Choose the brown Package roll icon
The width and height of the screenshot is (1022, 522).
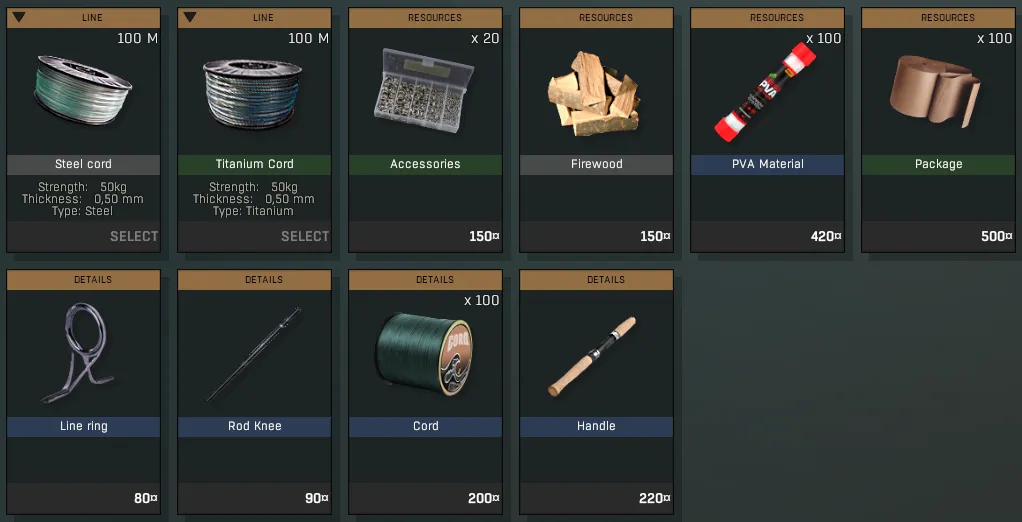coord(935,90)
